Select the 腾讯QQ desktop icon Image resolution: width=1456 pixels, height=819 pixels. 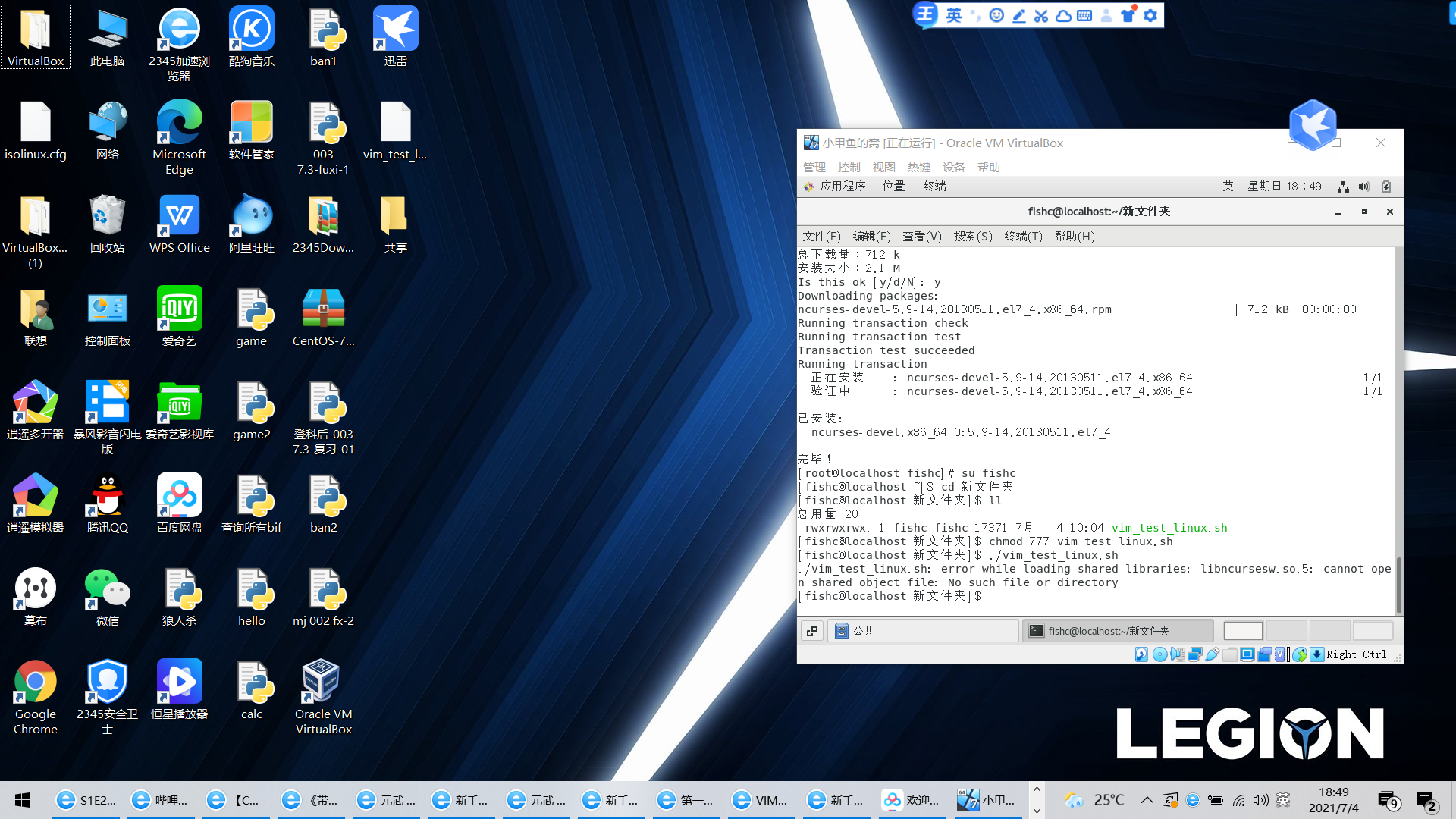point(108,504)
